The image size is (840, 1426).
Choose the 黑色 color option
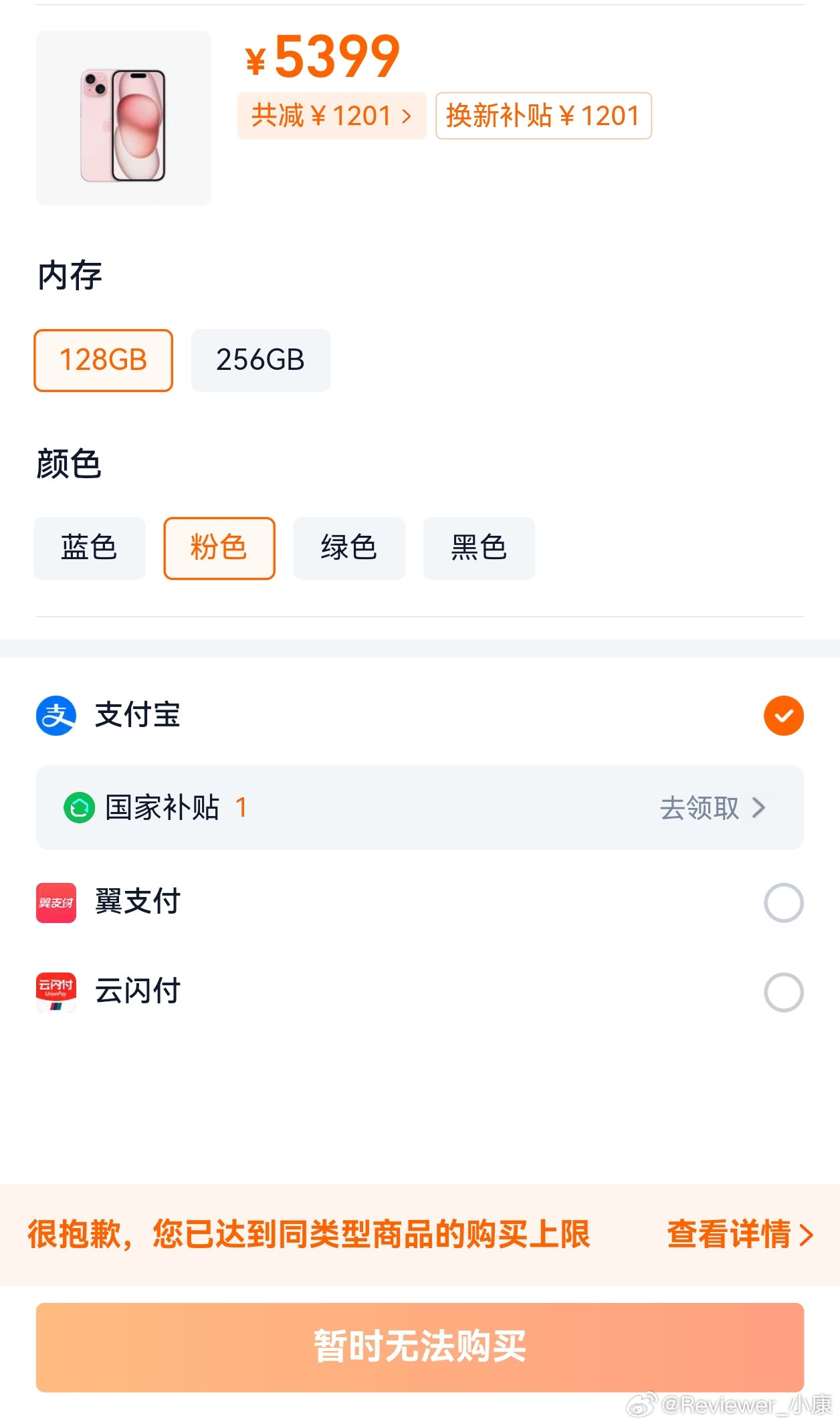tap(479, 548)
